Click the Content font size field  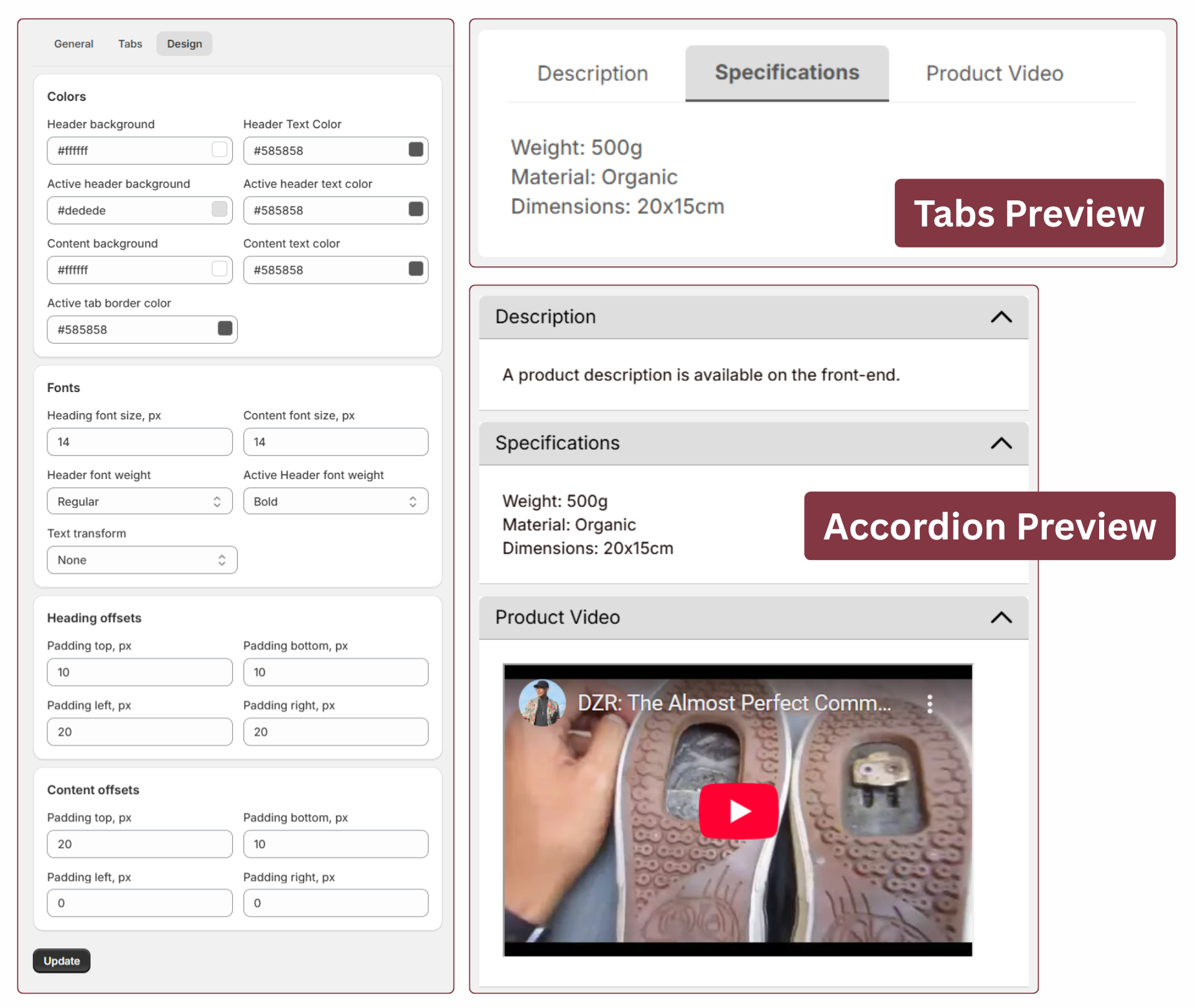tap(335, 442)
